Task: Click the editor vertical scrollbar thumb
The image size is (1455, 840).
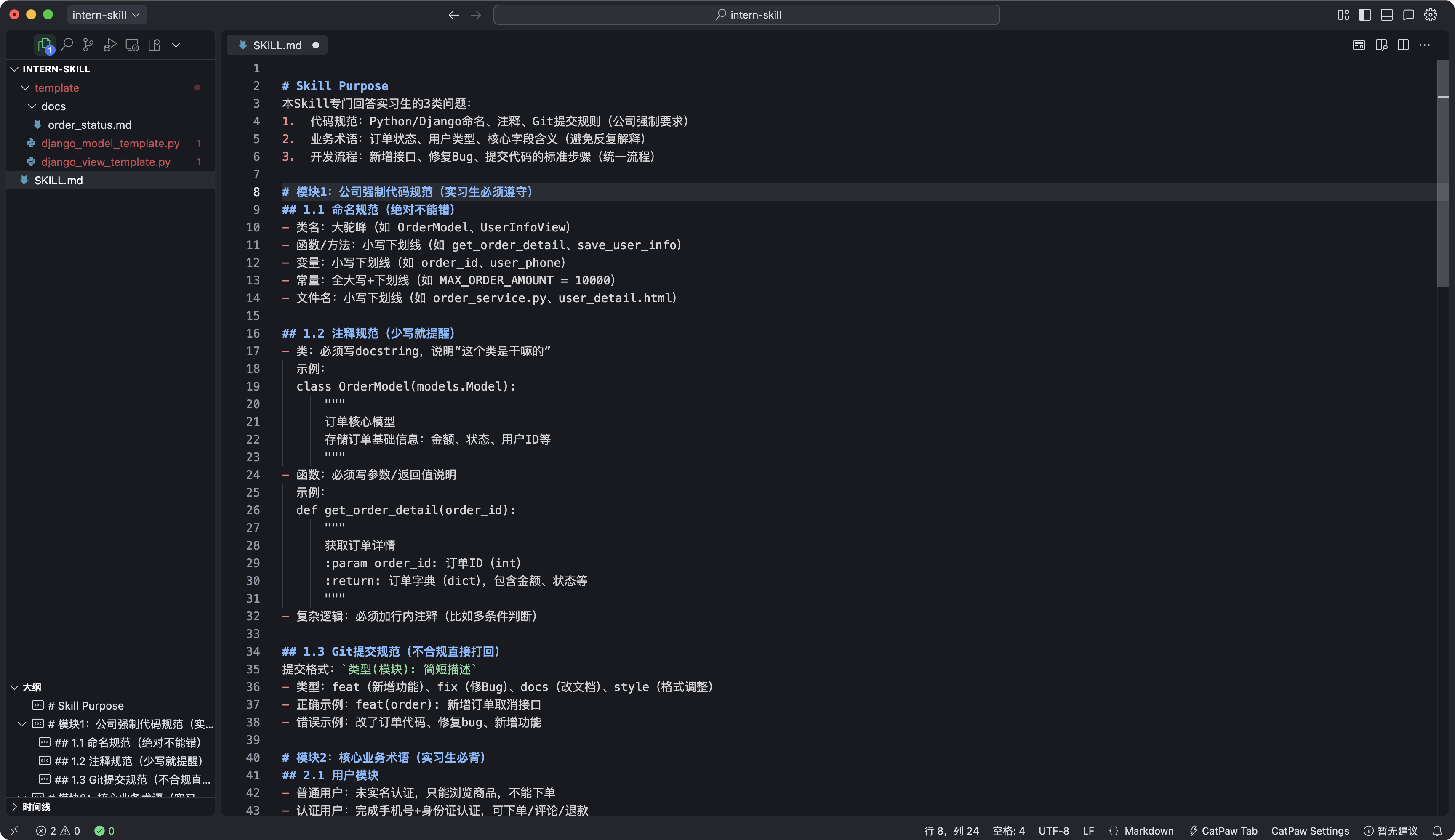Action: point(1443,173)
